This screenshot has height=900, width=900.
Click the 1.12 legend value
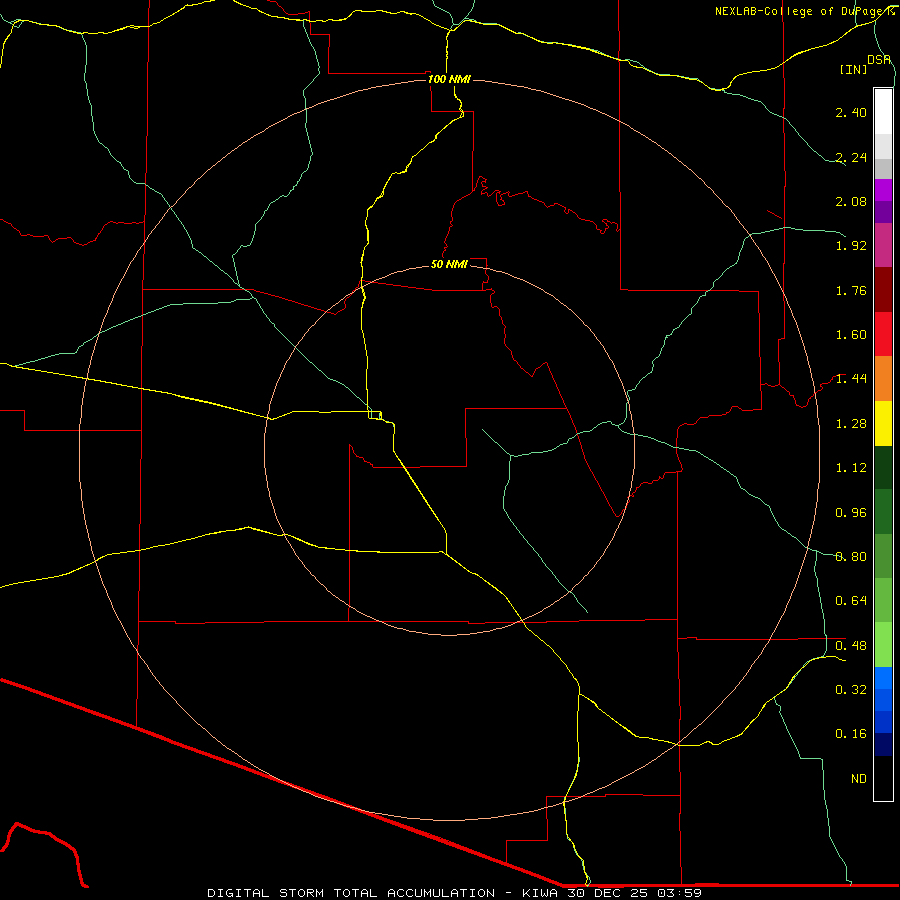(851, 468)
